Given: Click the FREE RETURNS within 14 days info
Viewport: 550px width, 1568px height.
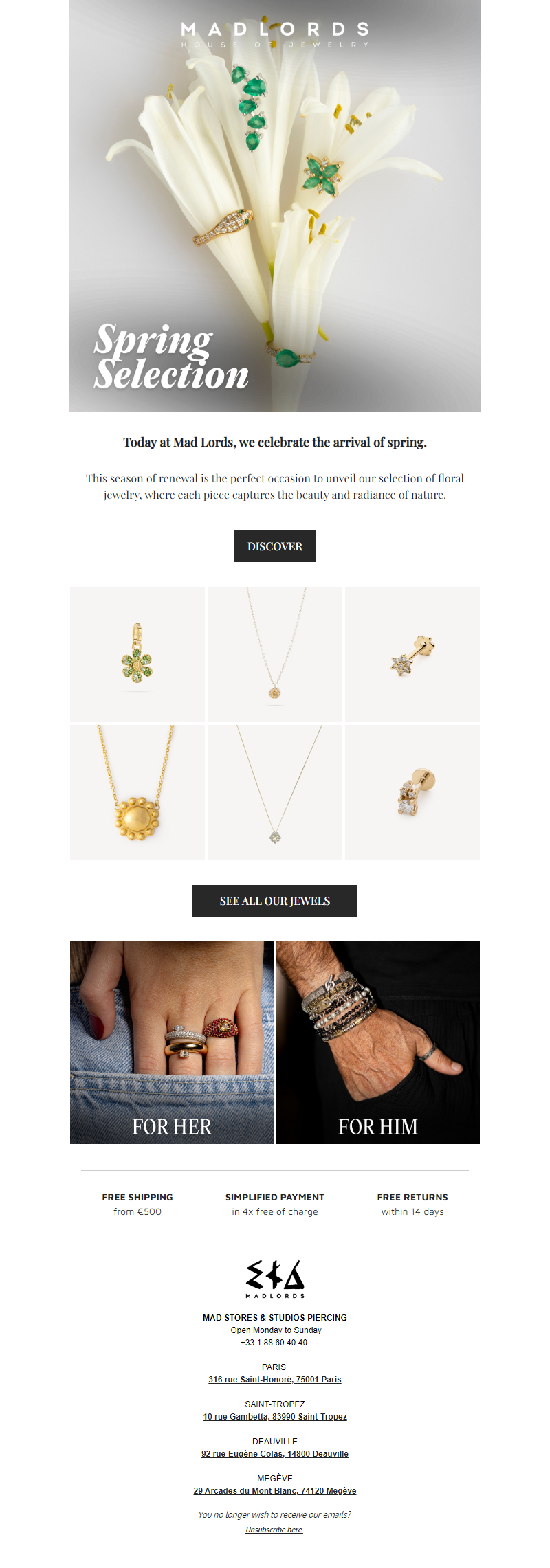Looking at the screenshot, I should tap(412, 1204).
